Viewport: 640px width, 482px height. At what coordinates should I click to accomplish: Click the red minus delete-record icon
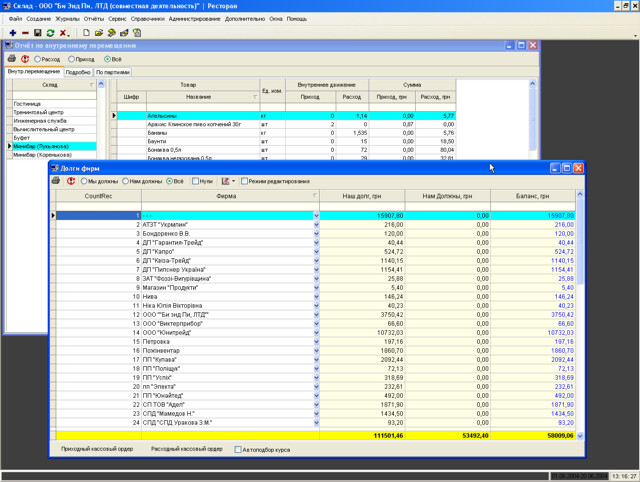pos(24,33)
